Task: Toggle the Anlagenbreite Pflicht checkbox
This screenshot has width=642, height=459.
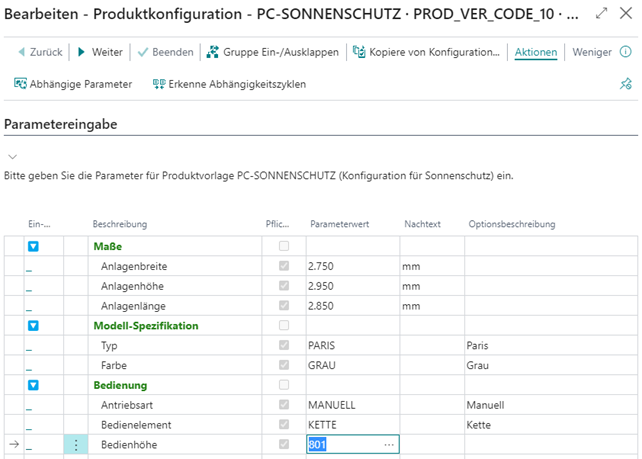Action: [284, 266]
